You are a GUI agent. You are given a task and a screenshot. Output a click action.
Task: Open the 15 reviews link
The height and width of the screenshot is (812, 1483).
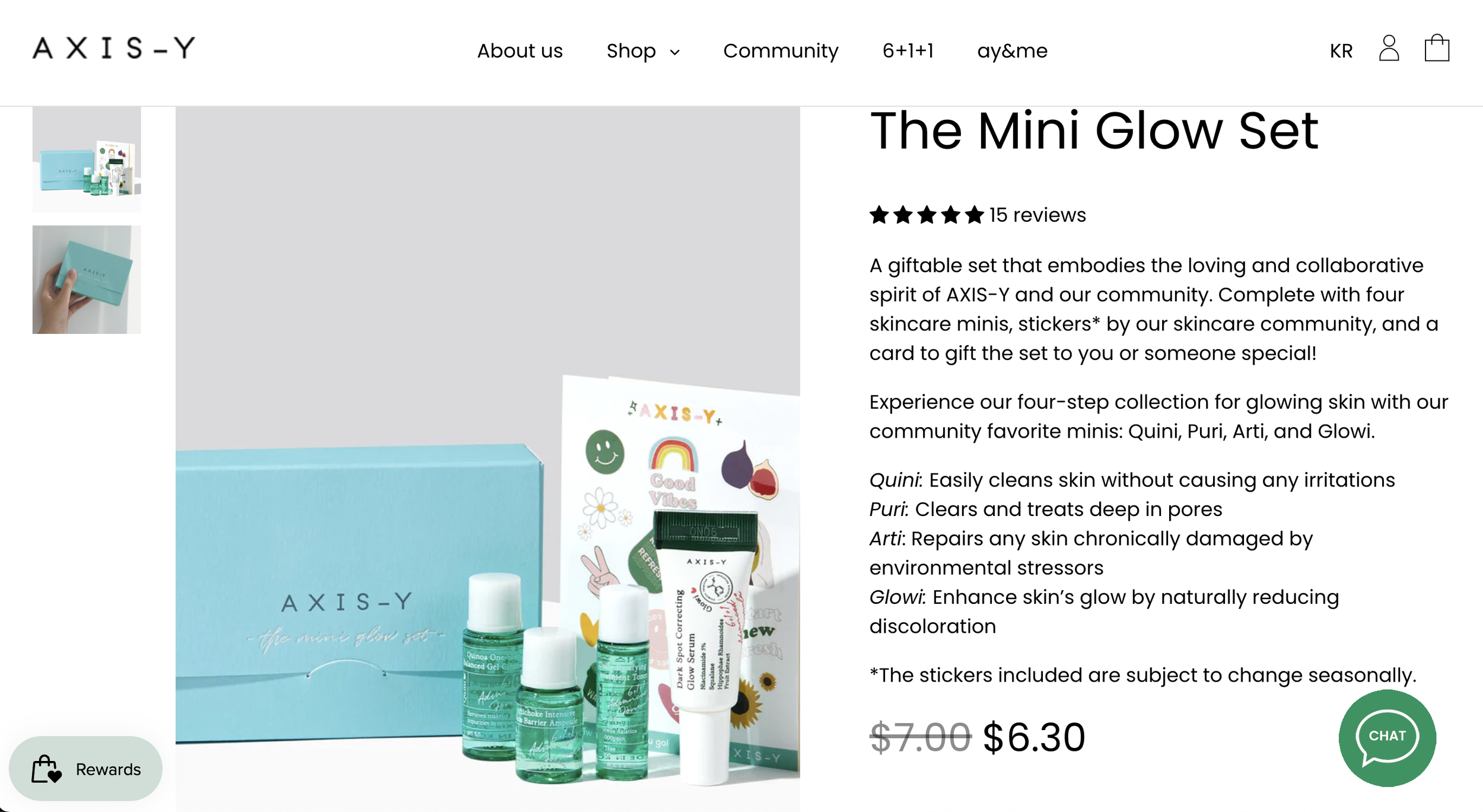[1038, 215]
